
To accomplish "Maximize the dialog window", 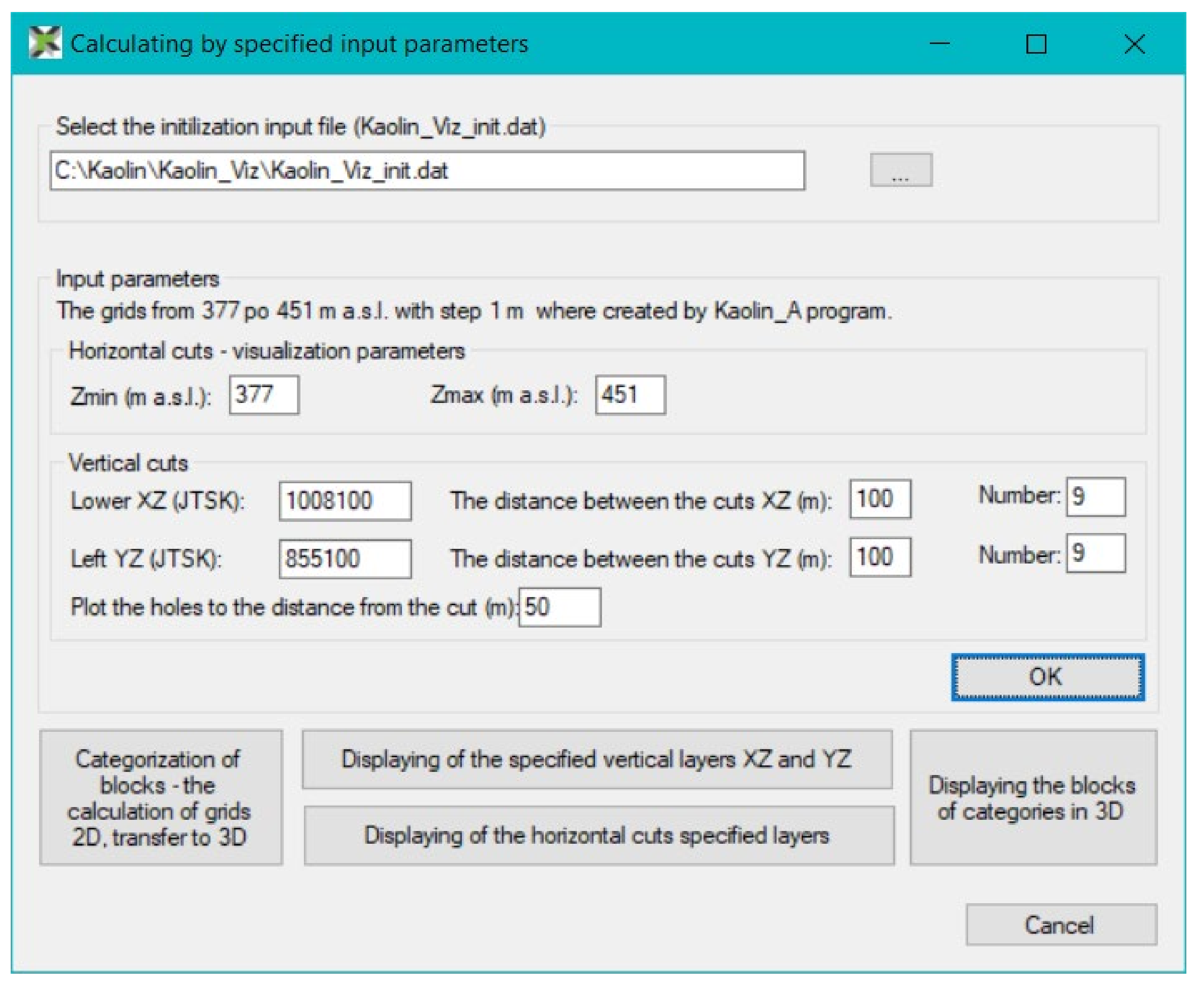I will click(1036, 44).
